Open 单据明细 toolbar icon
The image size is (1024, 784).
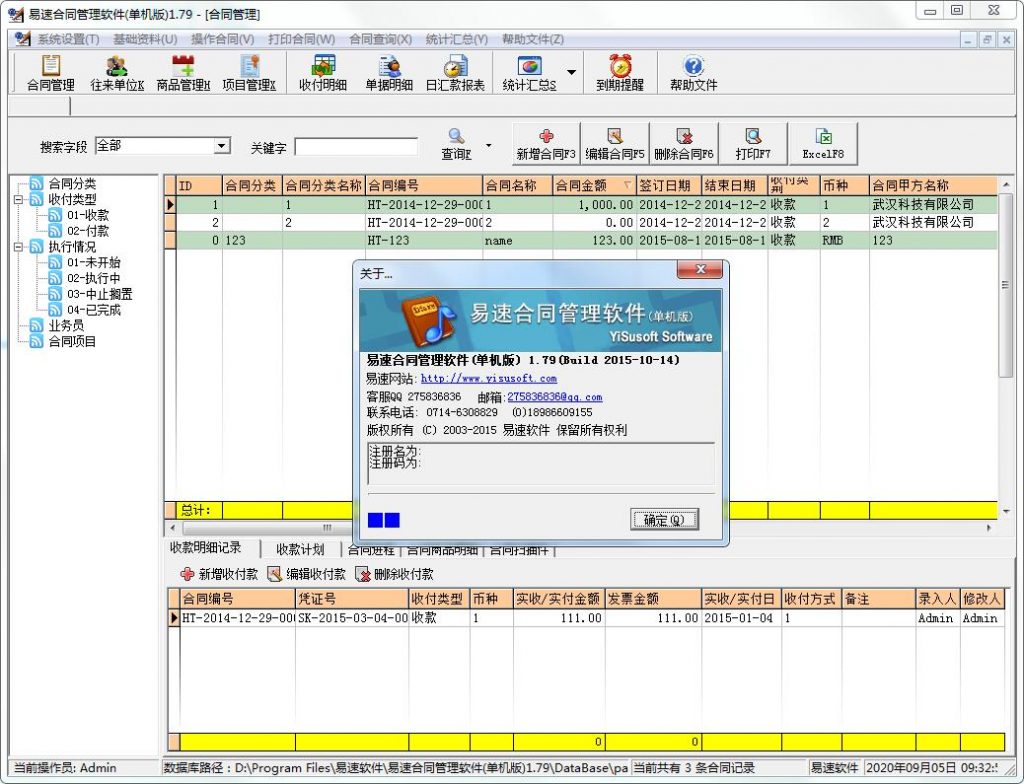coord(389,73)
